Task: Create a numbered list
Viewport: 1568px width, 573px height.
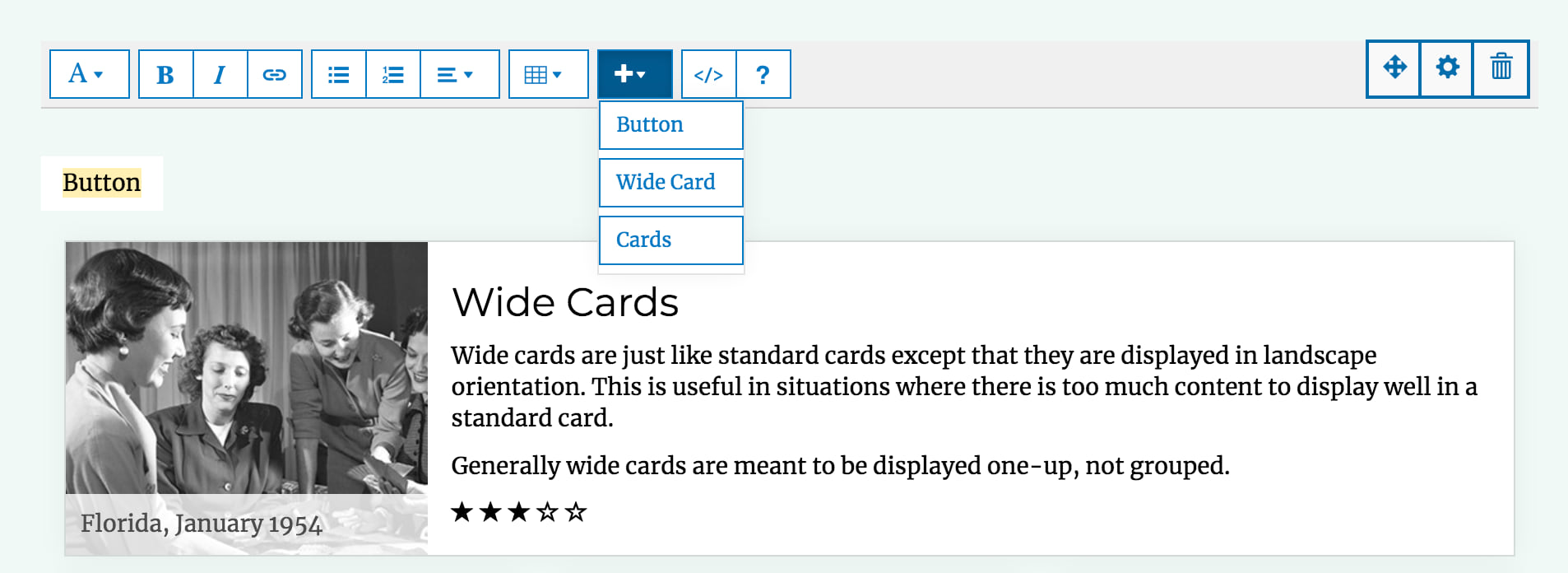Action: click(392, 75)
